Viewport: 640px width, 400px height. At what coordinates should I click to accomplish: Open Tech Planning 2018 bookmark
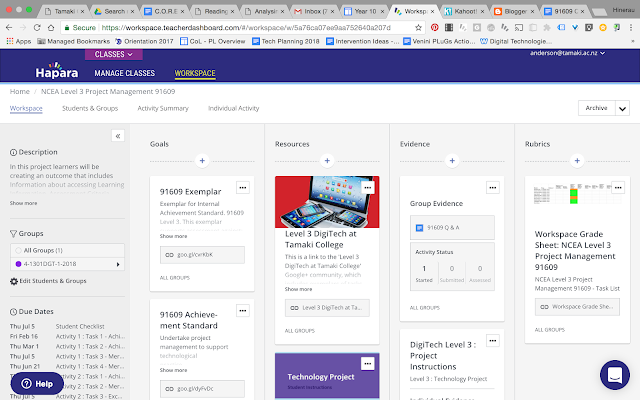click(286, 41)
